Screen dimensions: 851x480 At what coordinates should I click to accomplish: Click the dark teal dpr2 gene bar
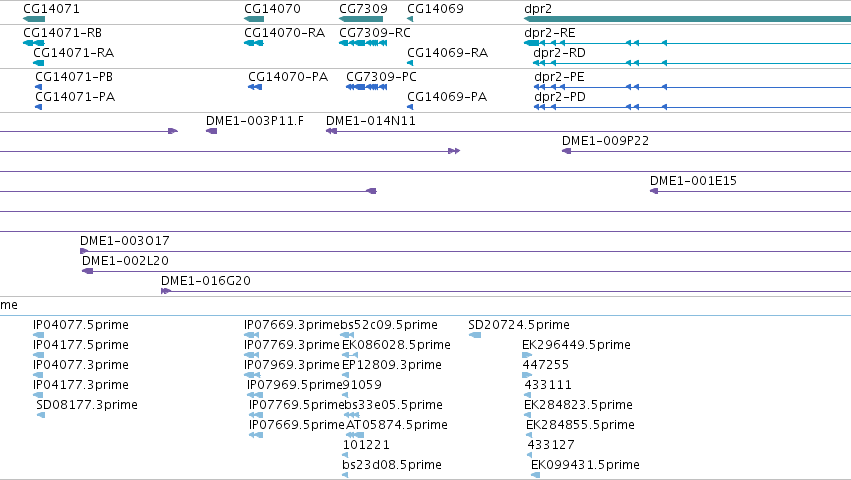(x=688, y=19)
